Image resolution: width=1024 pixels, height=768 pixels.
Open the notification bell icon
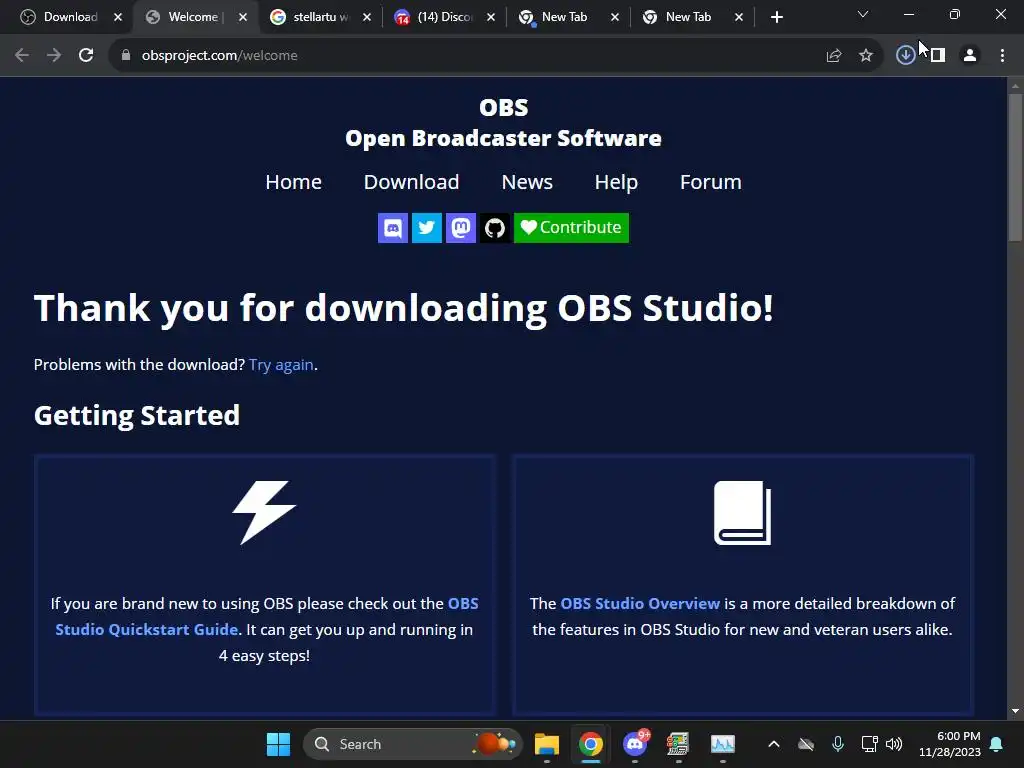tap(997, 744)
